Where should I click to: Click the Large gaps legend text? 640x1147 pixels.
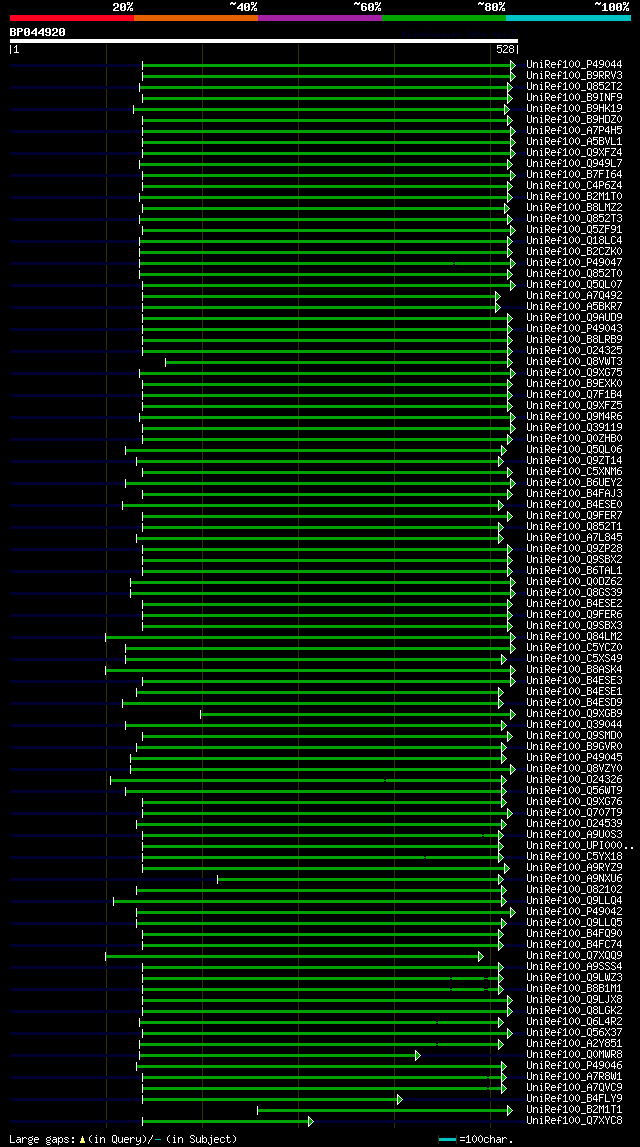(x=123, y=1139)
